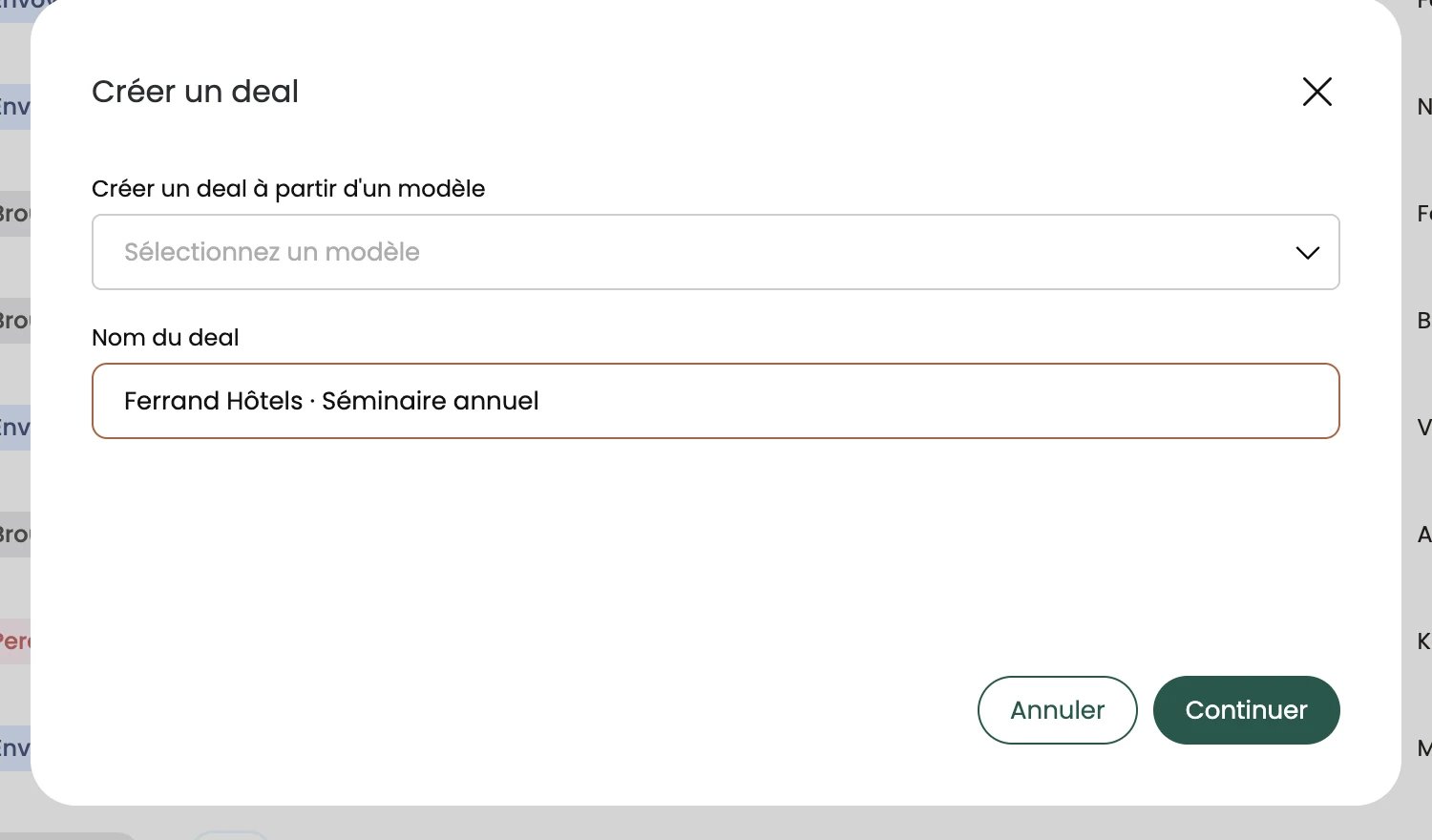Expand the model dropdown chevron arrow

point(1308,253)
